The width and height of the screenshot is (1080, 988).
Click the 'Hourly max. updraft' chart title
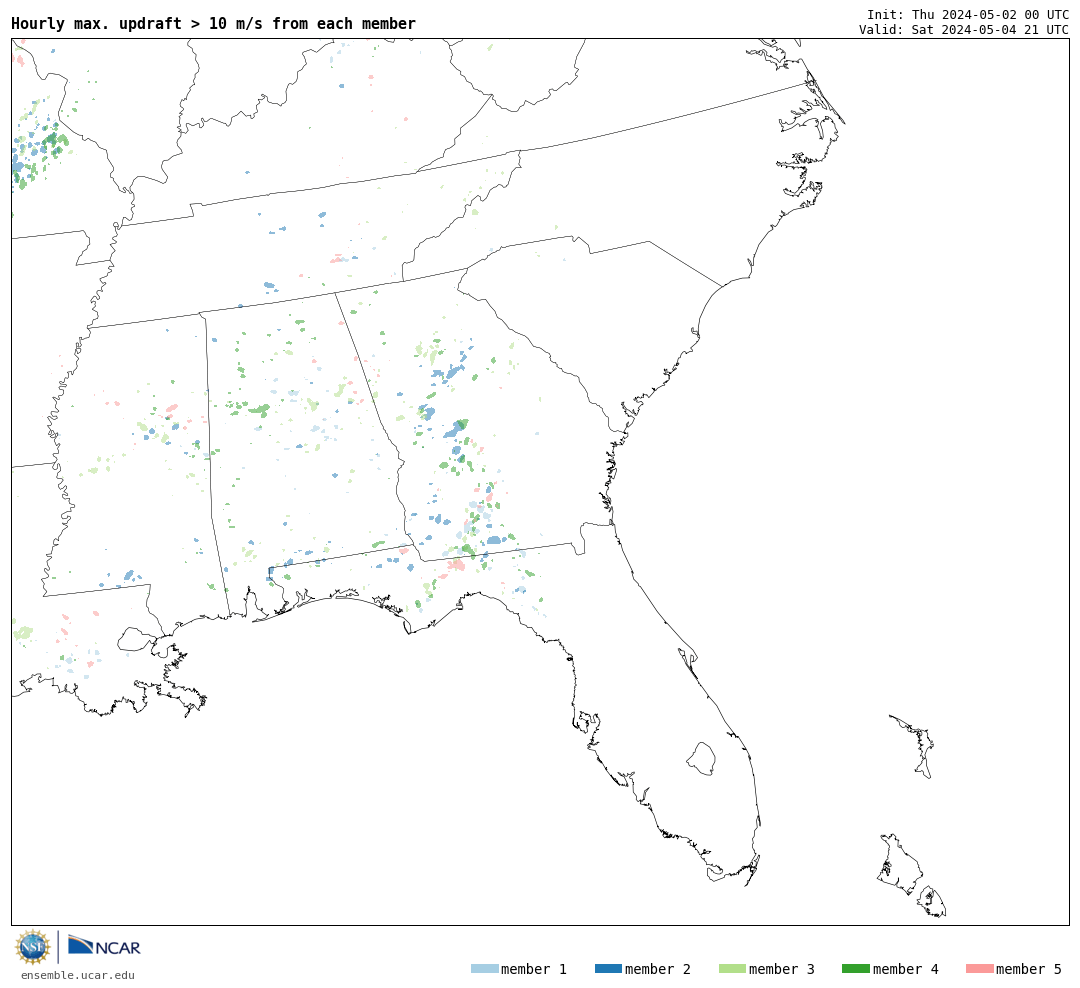point(214,24)
